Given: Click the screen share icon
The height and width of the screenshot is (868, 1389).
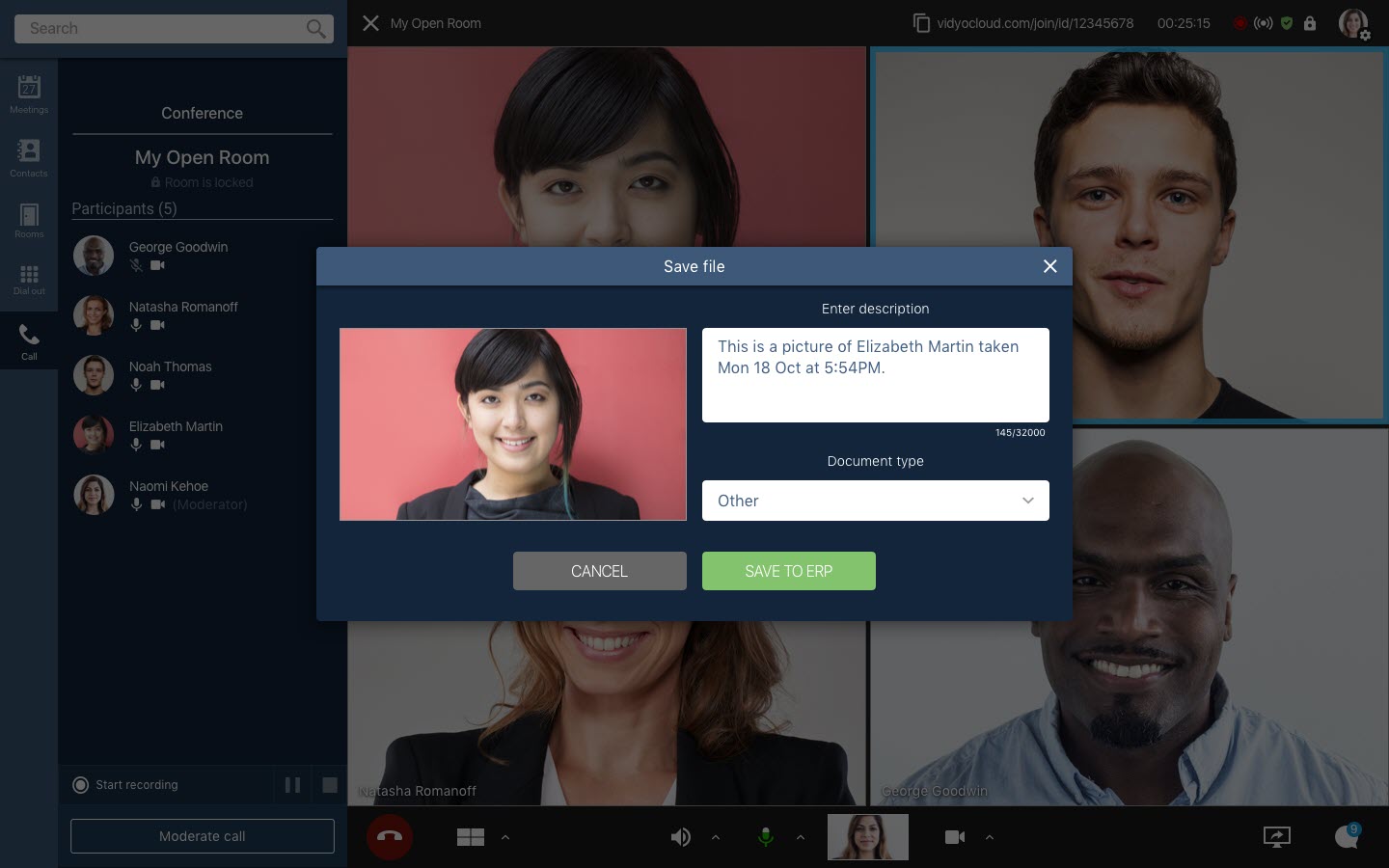Looking at the screenshot, I should pos(1277,837).
